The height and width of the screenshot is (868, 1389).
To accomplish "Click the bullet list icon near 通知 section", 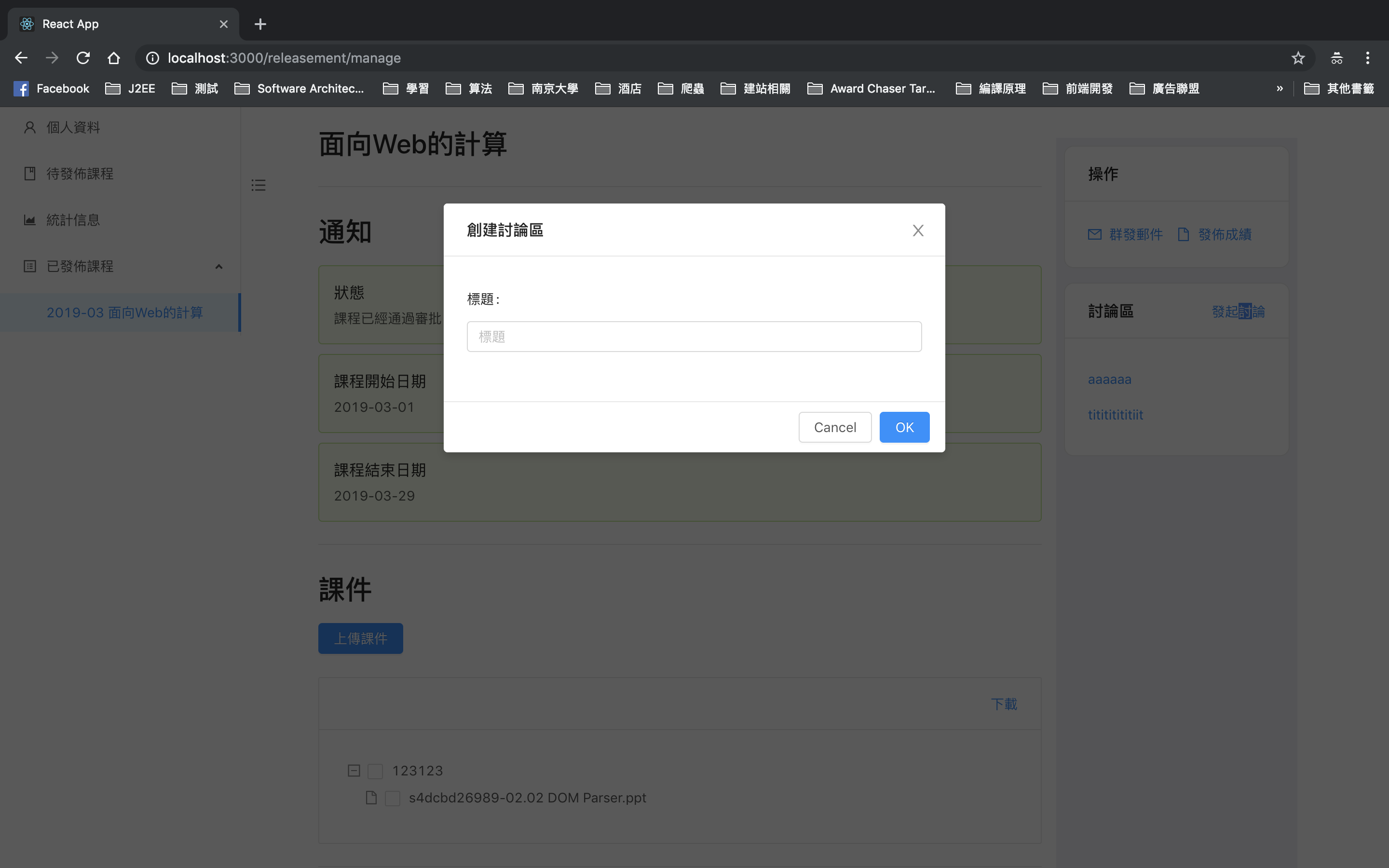I will coord(258,184).
